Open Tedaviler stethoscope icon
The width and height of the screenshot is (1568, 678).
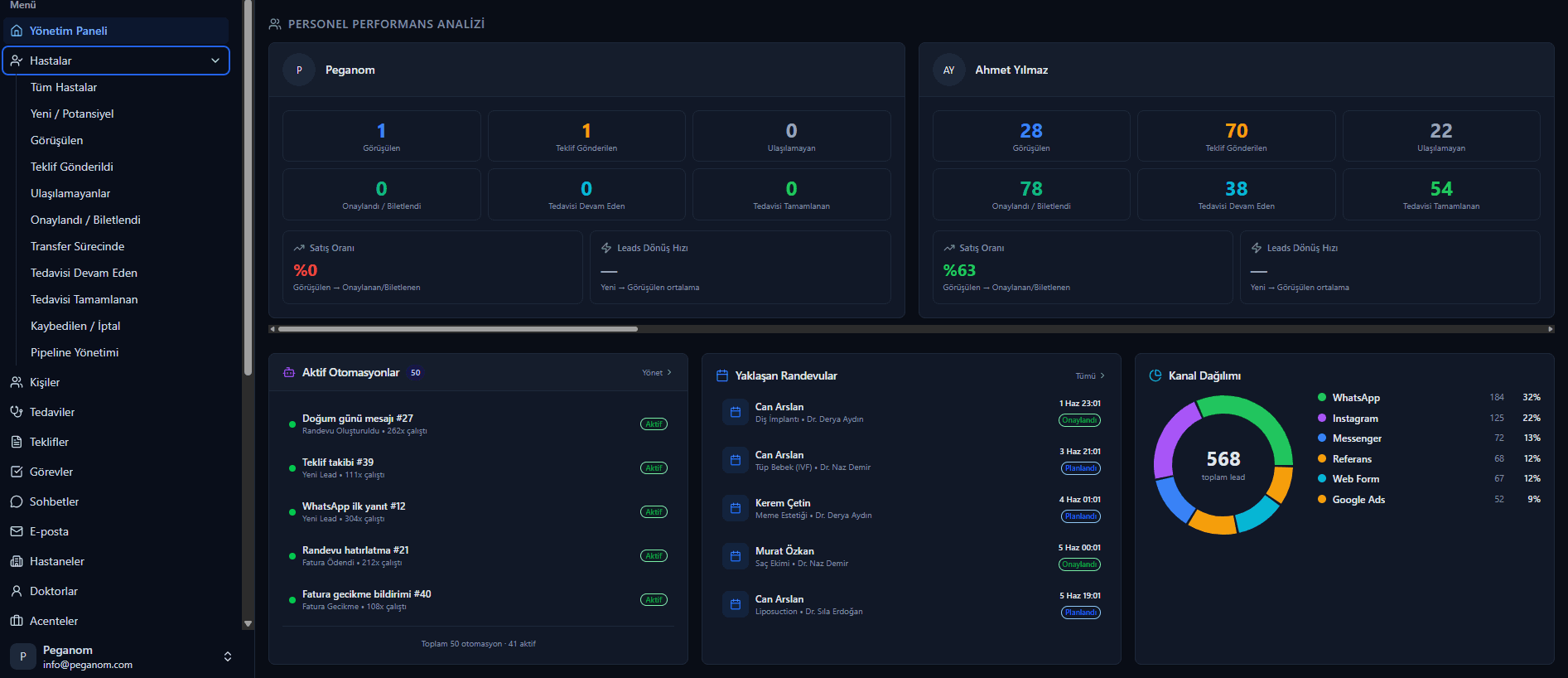(x=17, y=412)
